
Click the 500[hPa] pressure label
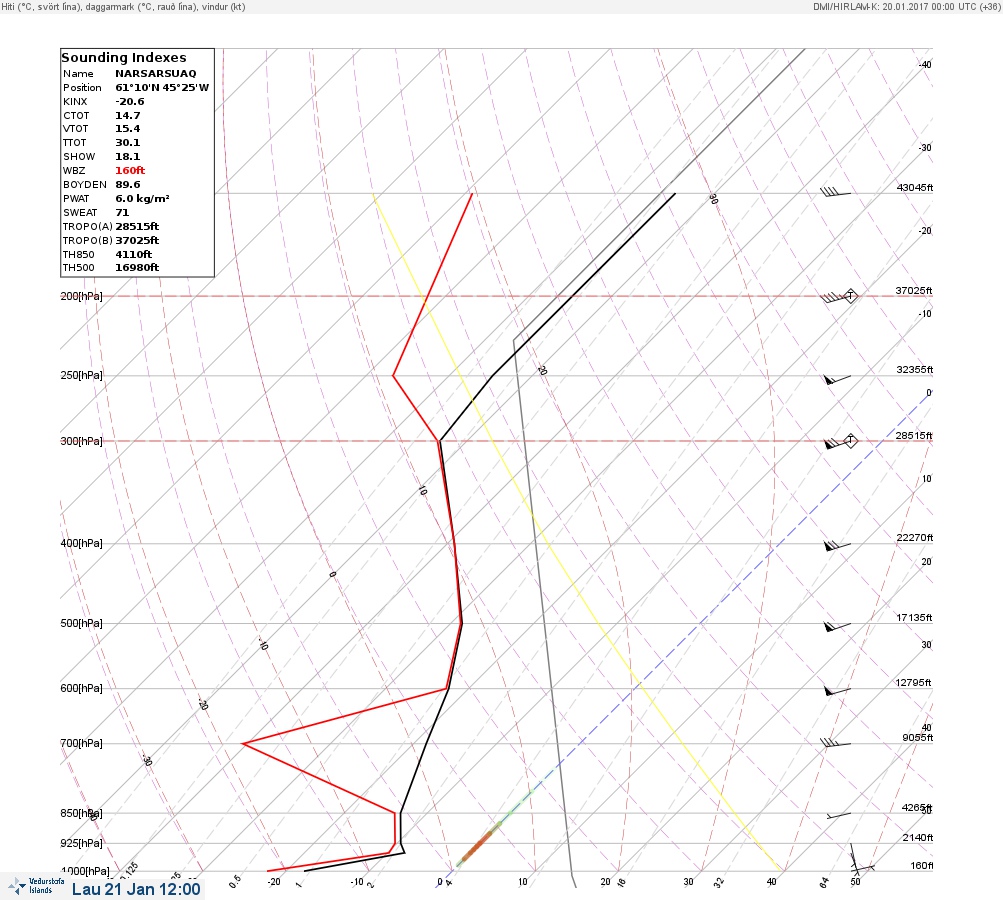coord(81,624)
